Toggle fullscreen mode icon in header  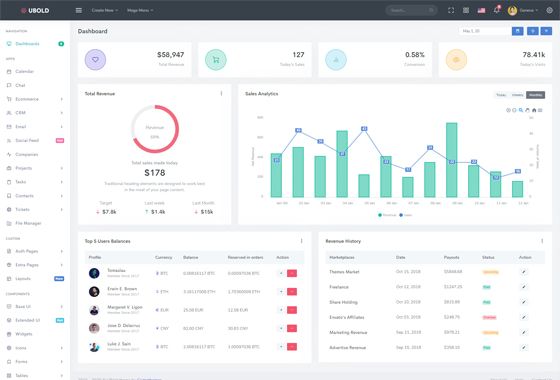coord(451,10)
